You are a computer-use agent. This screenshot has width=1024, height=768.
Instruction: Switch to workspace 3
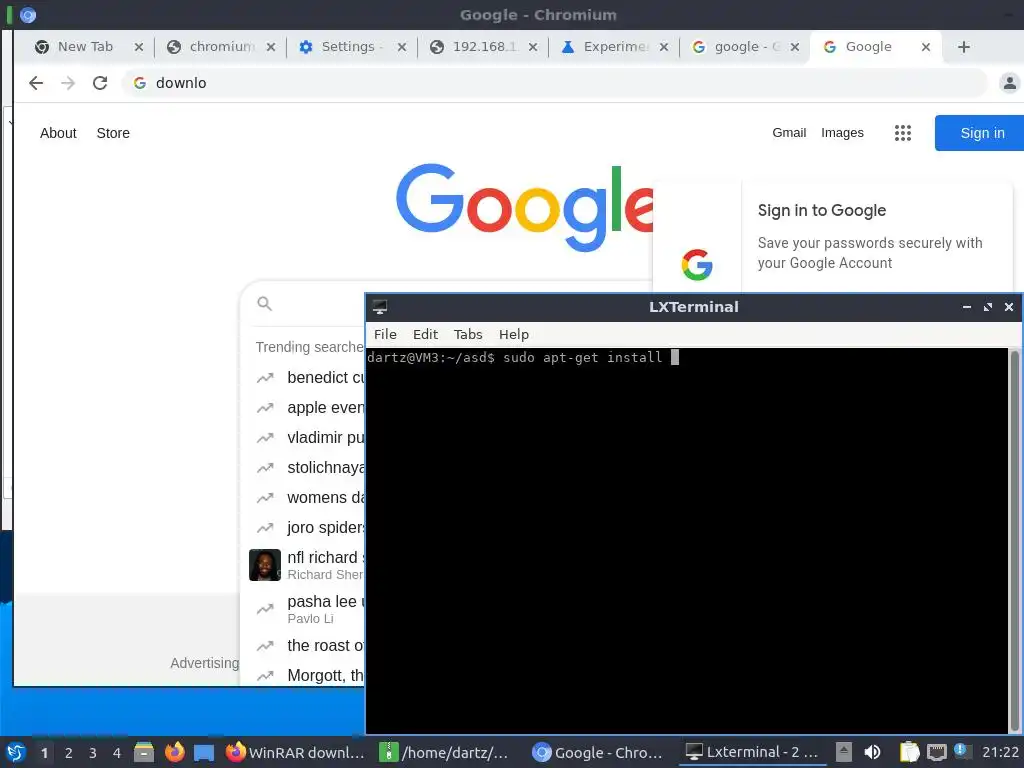pyautogui.click(x=93, y=753)
